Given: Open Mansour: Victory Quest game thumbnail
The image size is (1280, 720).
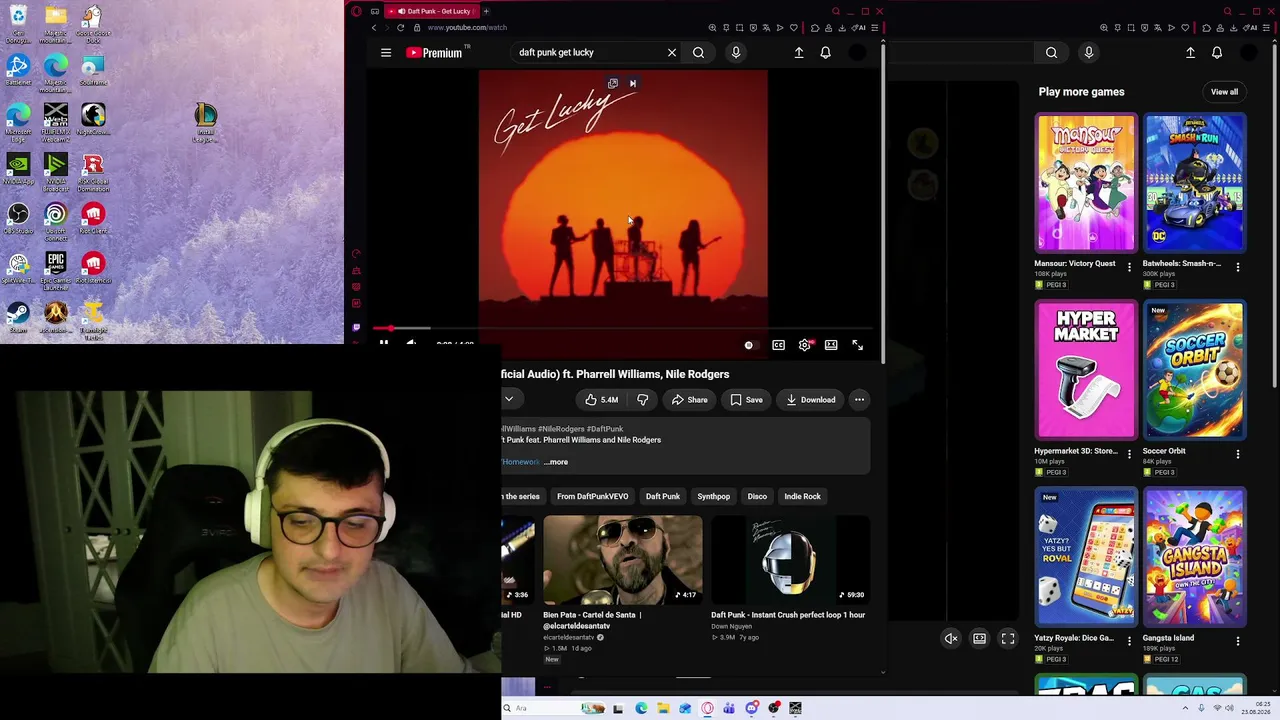Looking at the screenshot, I should [x=1086, y=183].
